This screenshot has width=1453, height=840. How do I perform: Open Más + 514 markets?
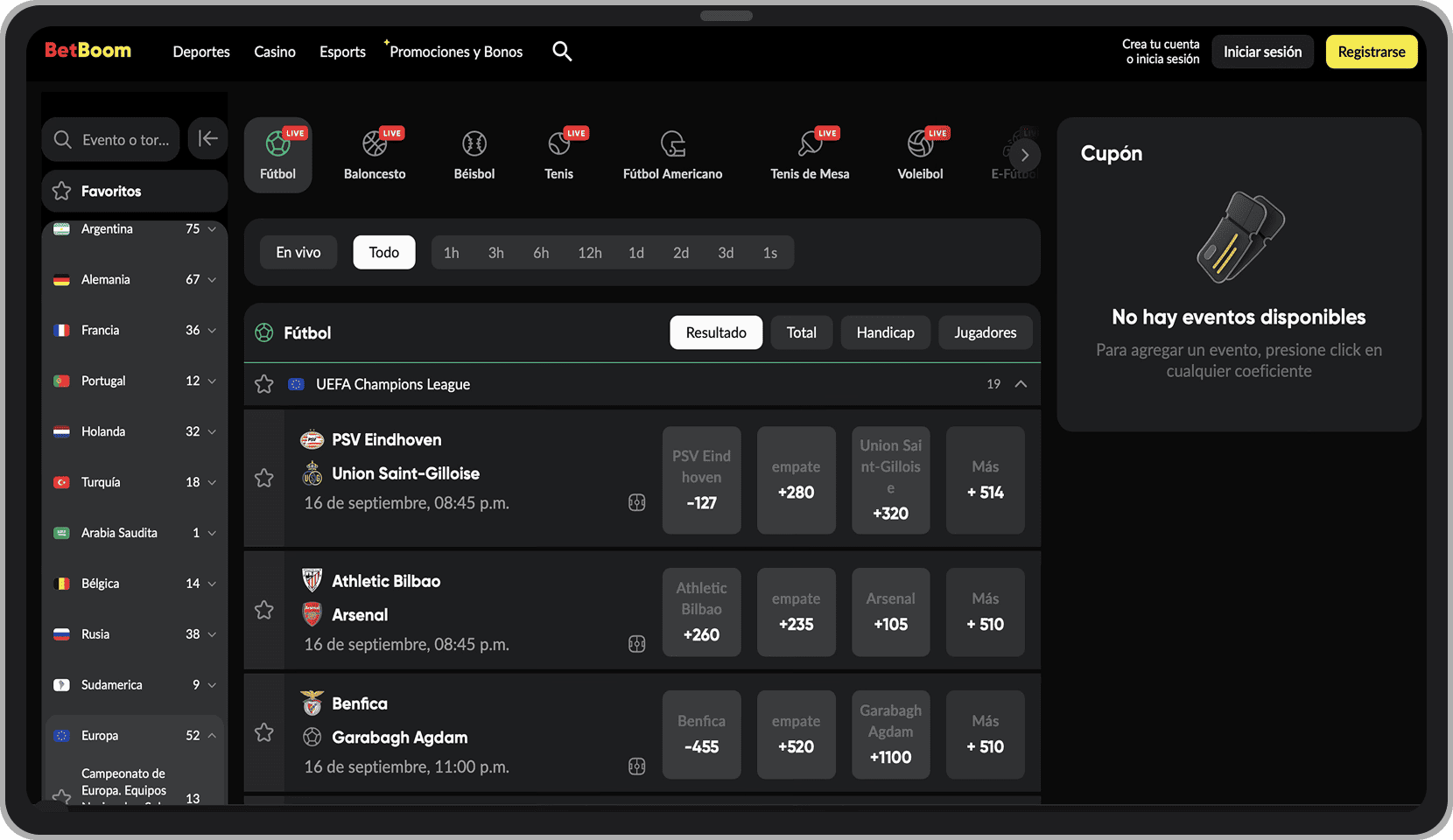coord(985,480)
